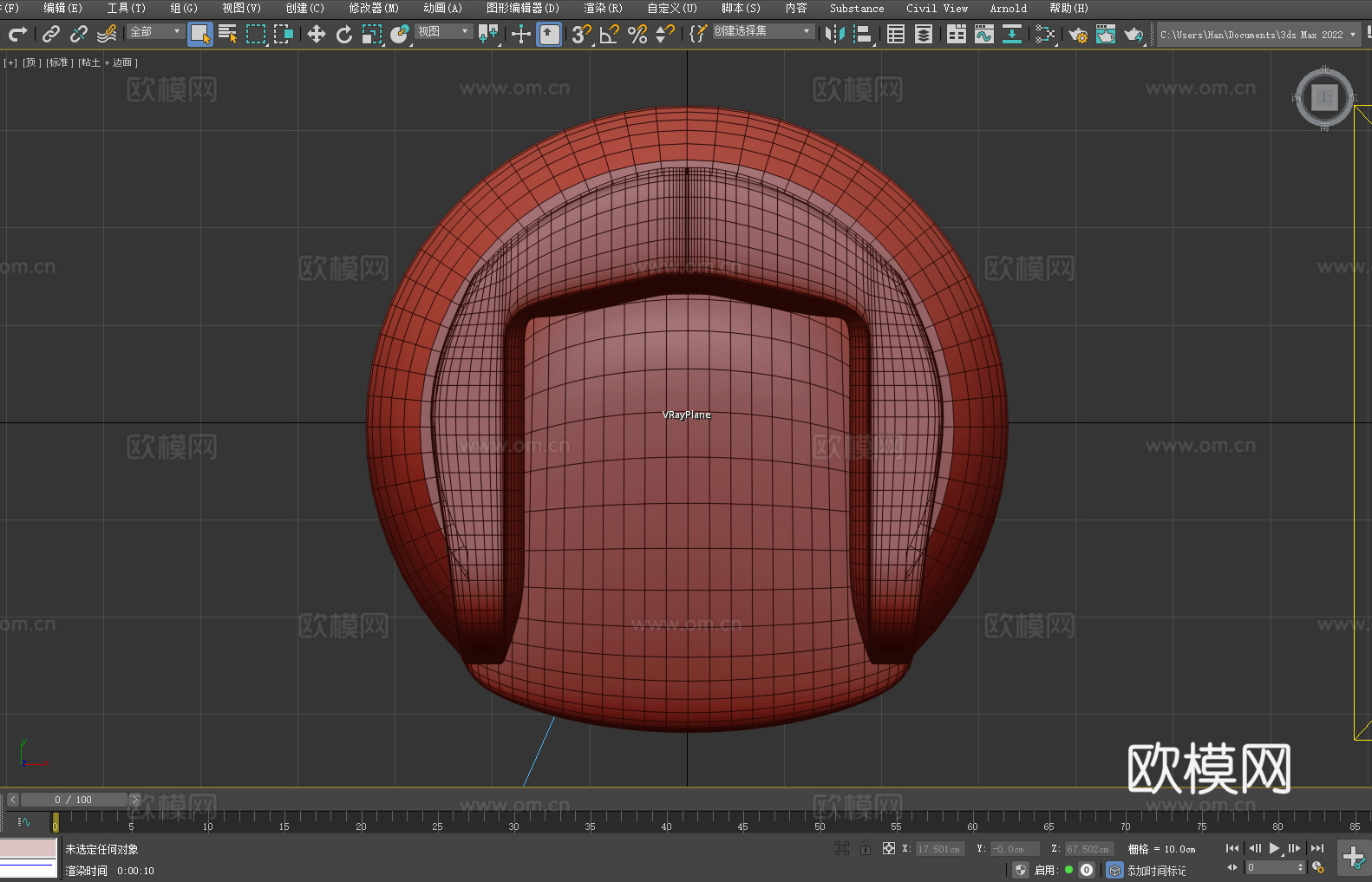Select the Move tool

coord(317,34)
